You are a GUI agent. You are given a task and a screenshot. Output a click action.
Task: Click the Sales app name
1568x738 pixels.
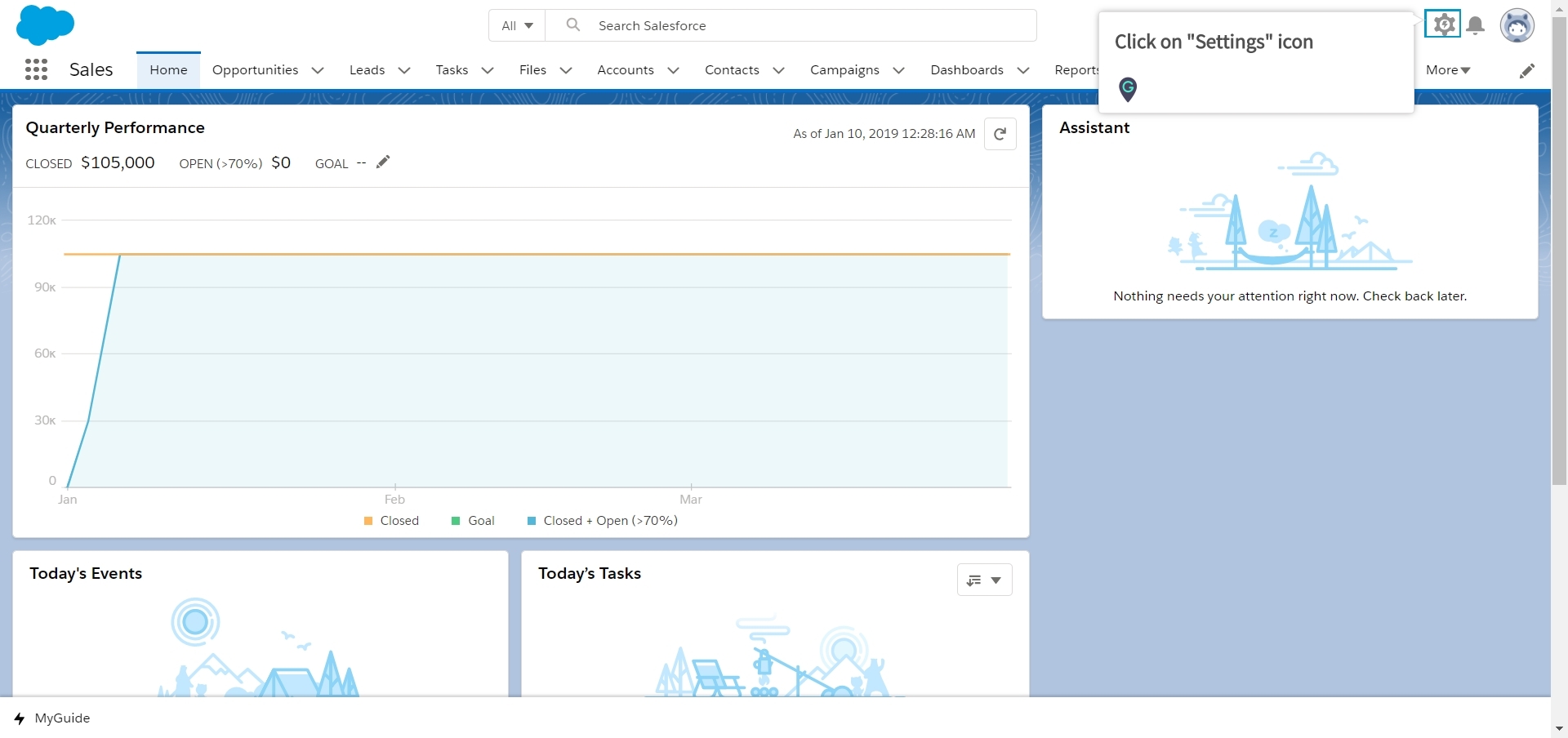pyautogui.click(x=91, y=70)
